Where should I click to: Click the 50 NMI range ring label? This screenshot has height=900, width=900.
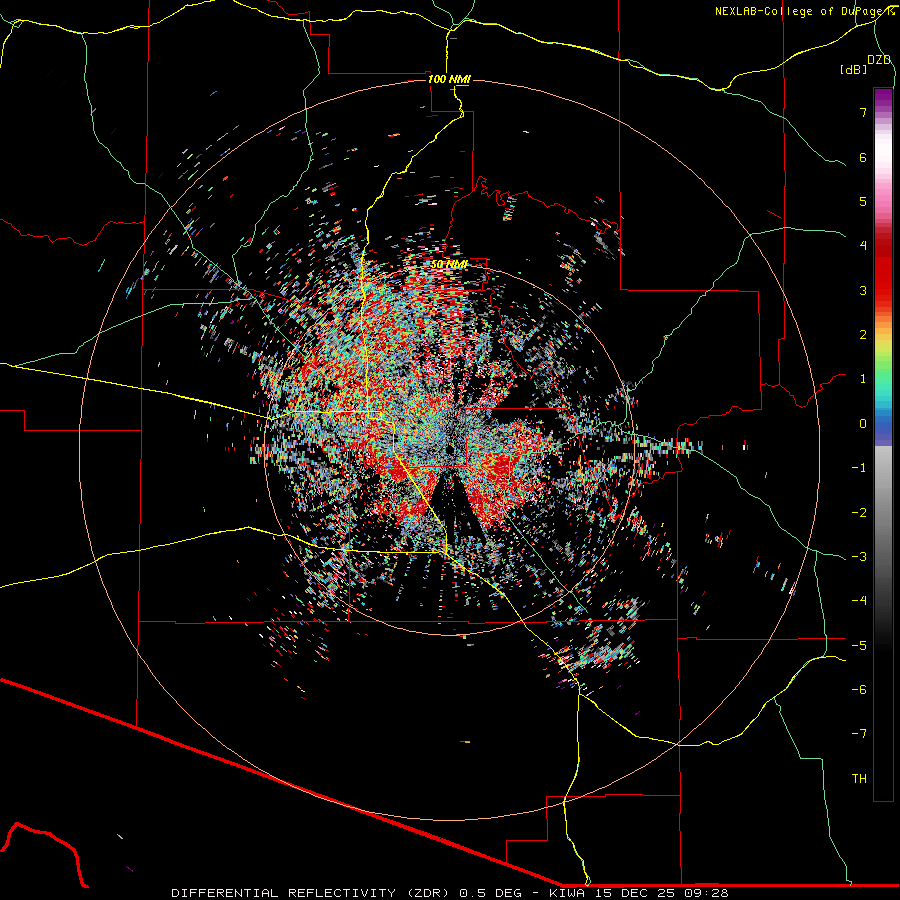[449, 265]
